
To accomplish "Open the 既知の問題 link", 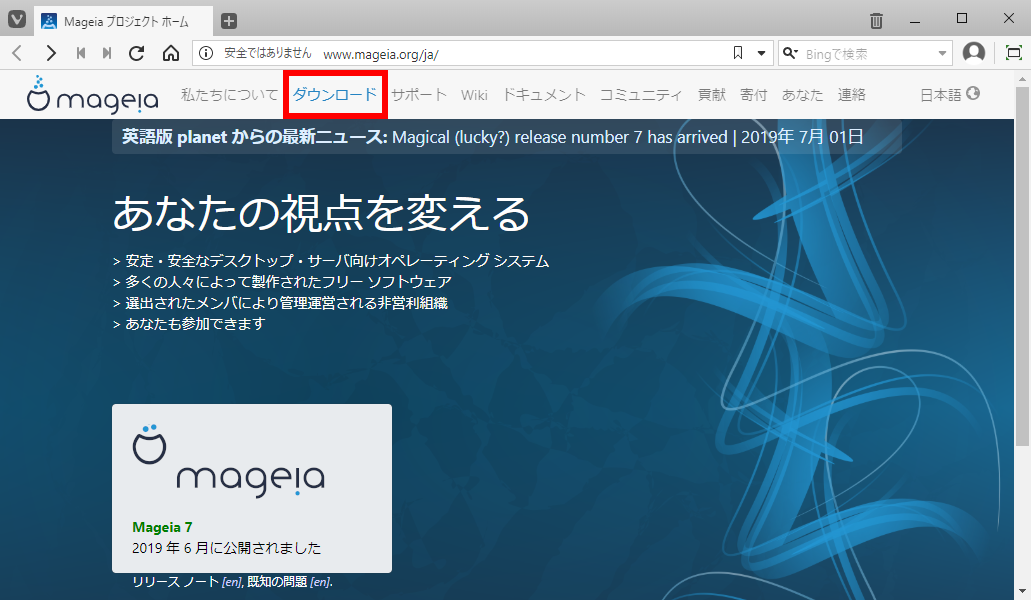I will [277, 582].
